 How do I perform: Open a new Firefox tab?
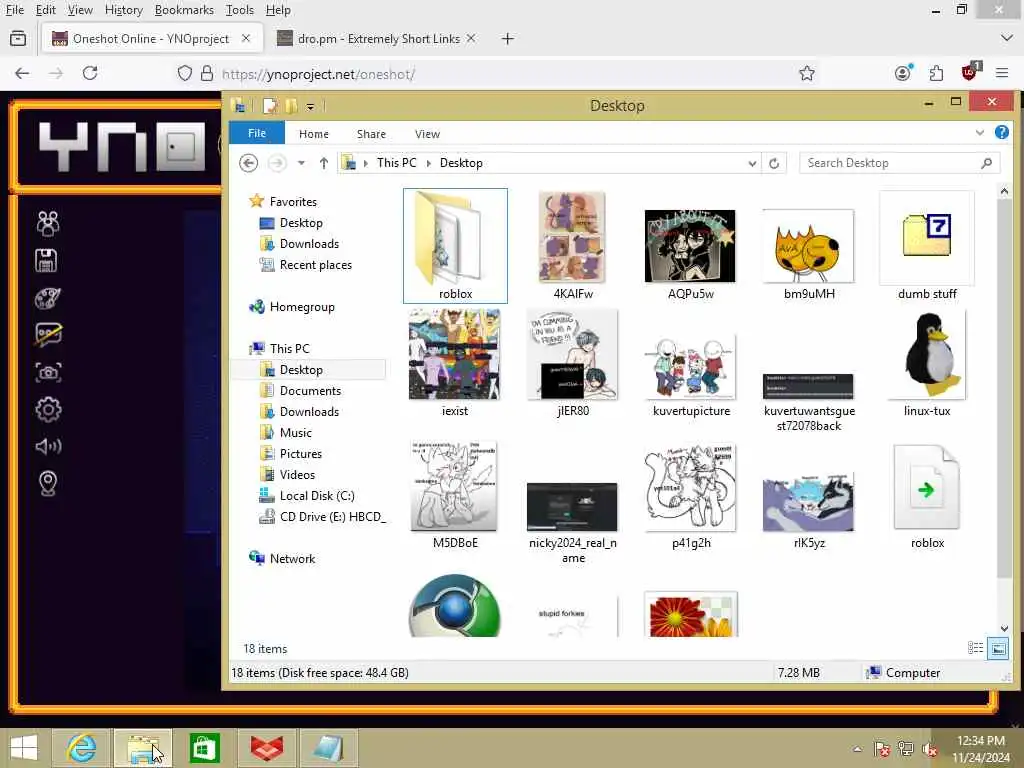click(x=507, y=39)
